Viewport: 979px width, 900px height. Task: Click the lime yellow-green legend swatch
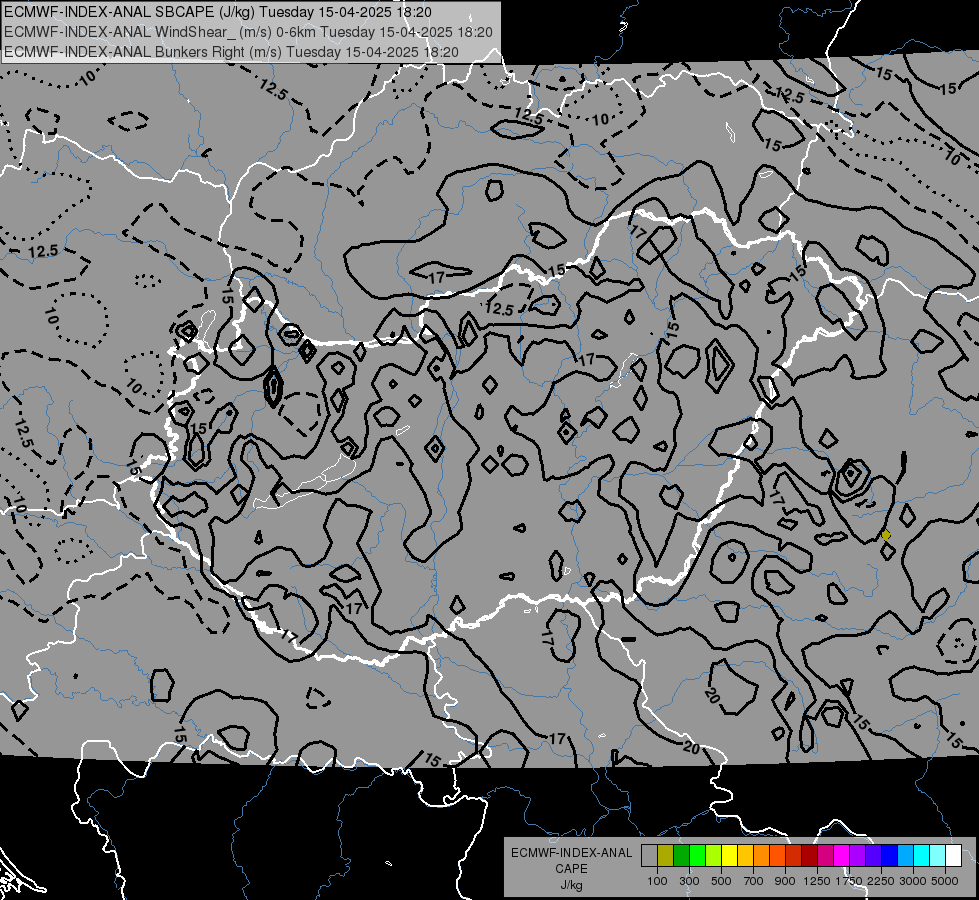[714, 855]
